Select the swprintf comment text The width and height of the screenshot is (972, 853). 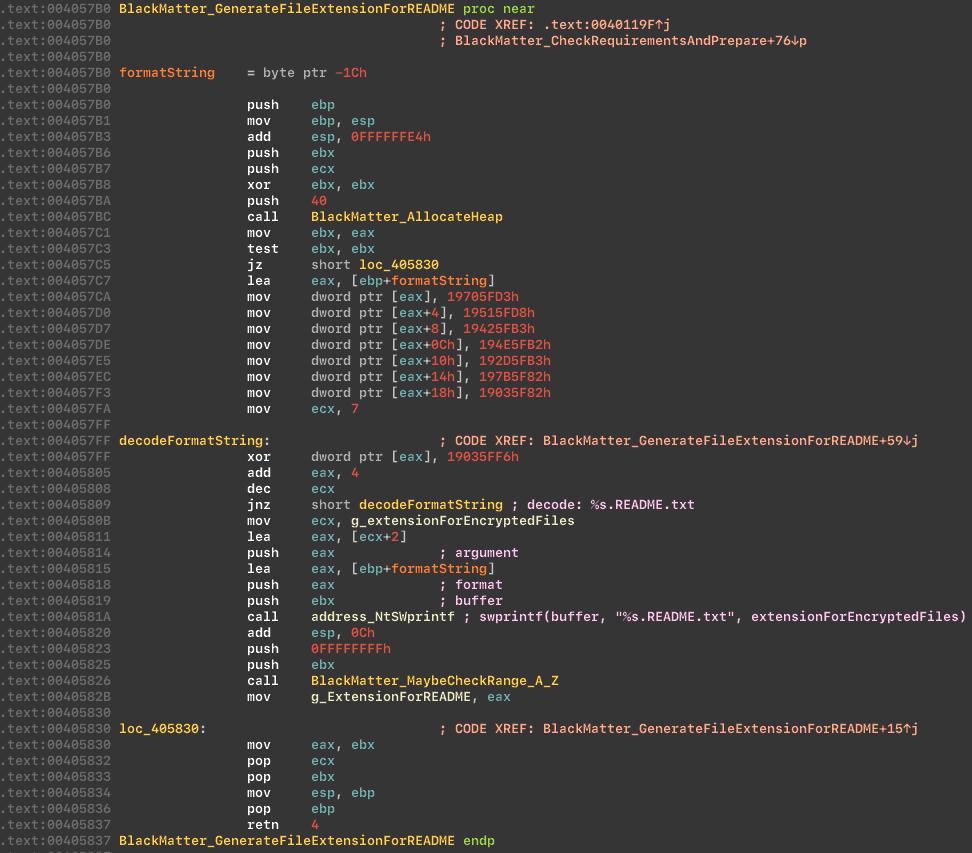[722, 617]
